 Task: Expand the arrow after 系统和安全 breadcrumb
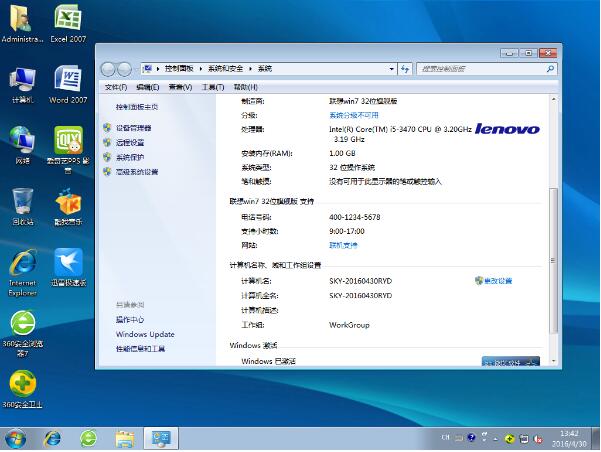[250, 69]
